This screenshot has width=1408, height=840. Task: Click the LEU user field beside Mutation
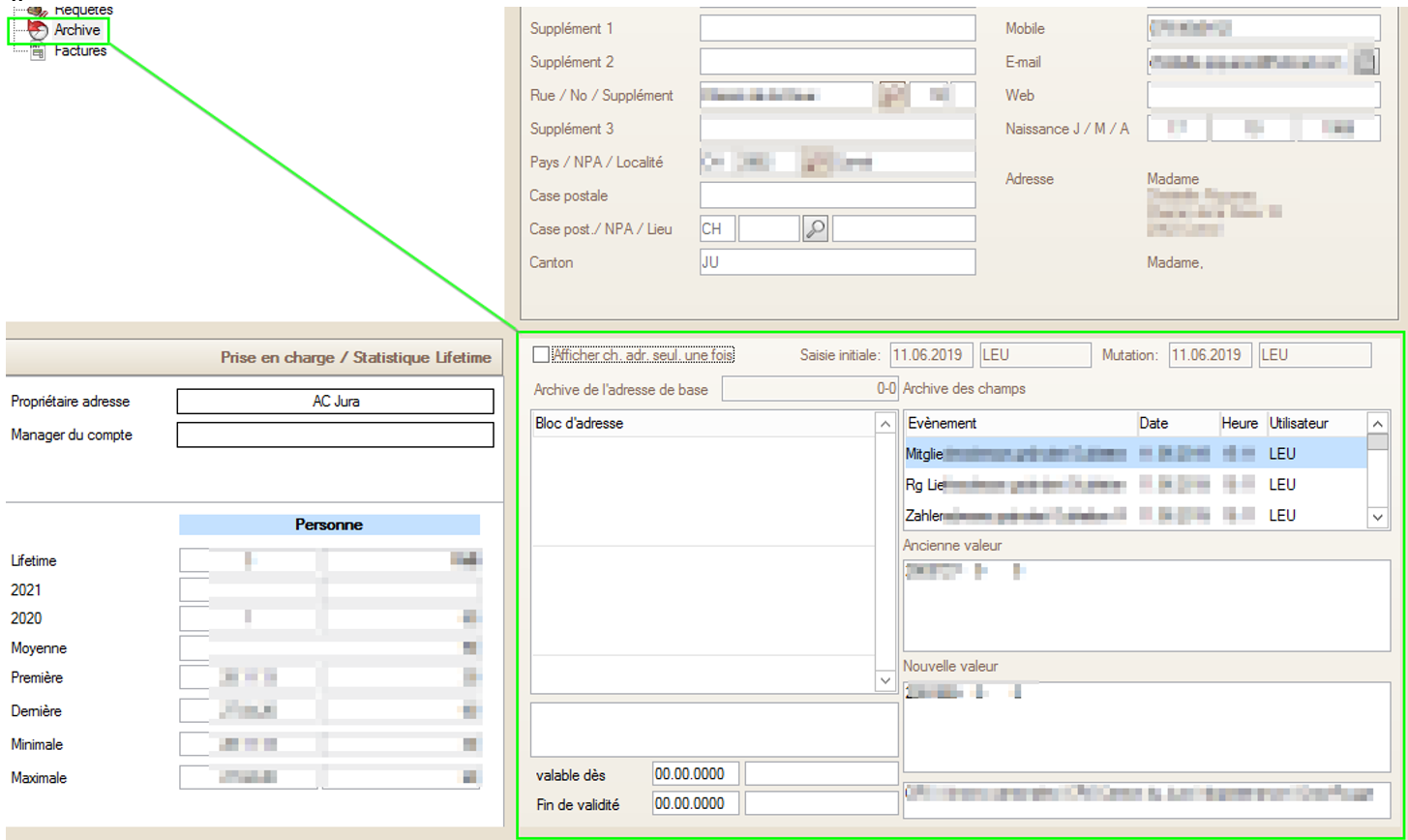[1315, 355]
